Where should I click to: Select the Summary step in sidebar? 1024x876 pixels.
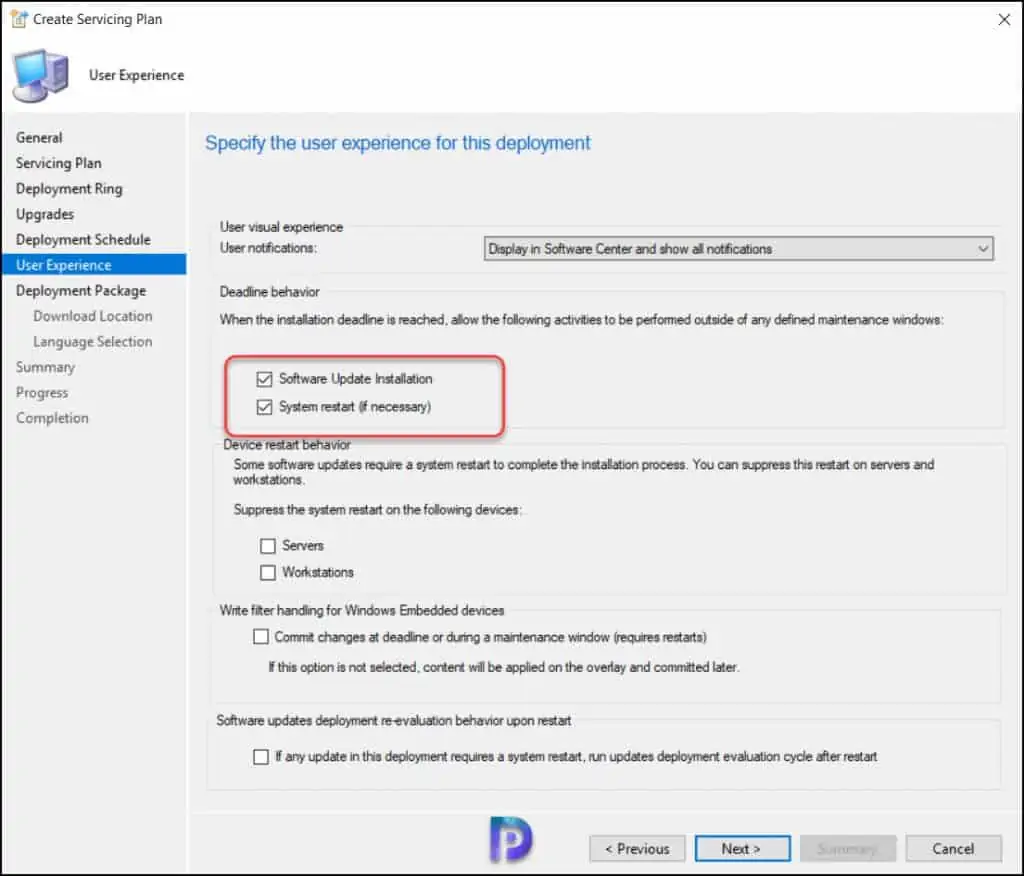click(x=46, y=367)
